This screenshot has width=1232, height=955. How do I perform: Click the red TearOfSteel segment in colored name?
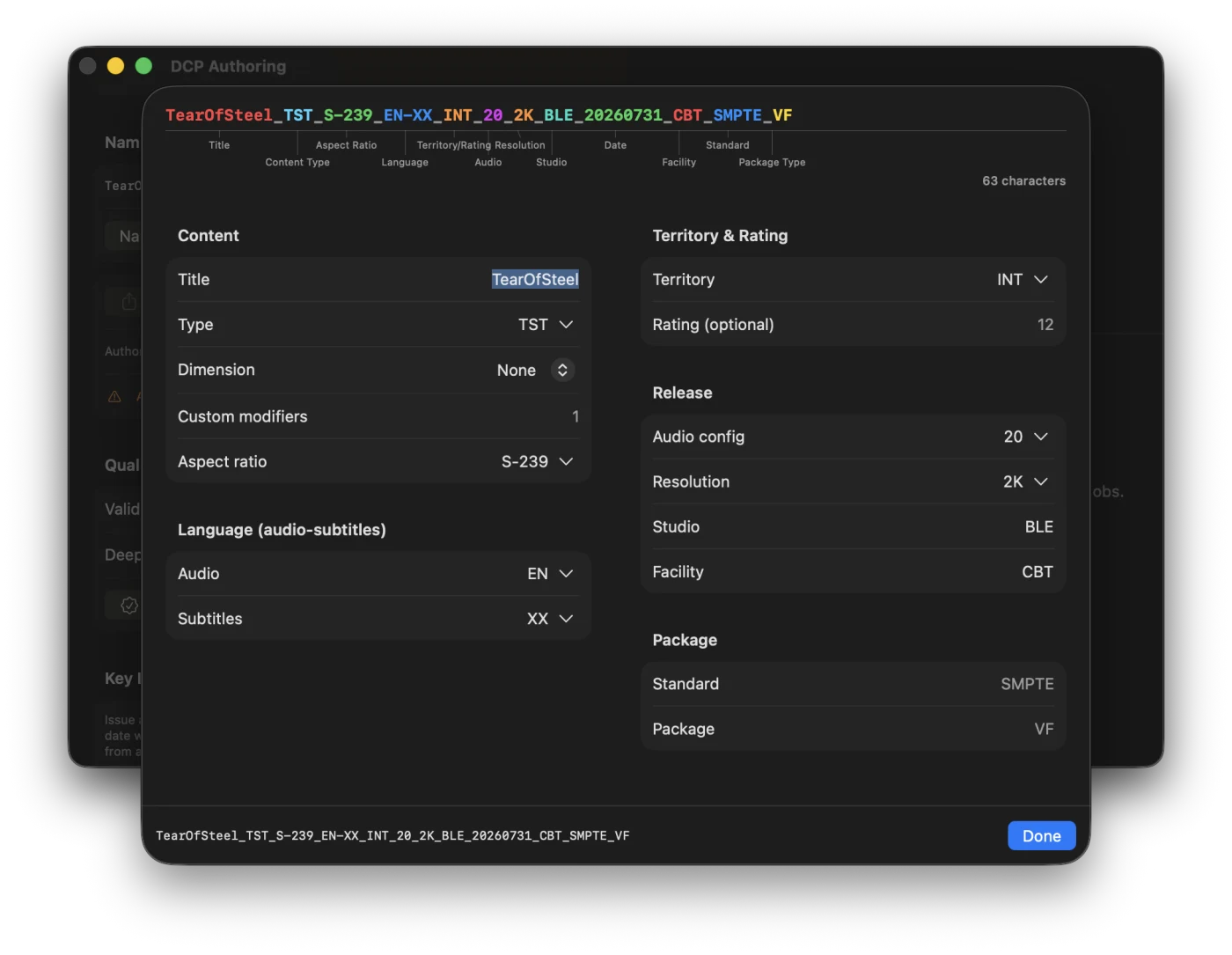[x=219, y=115]
